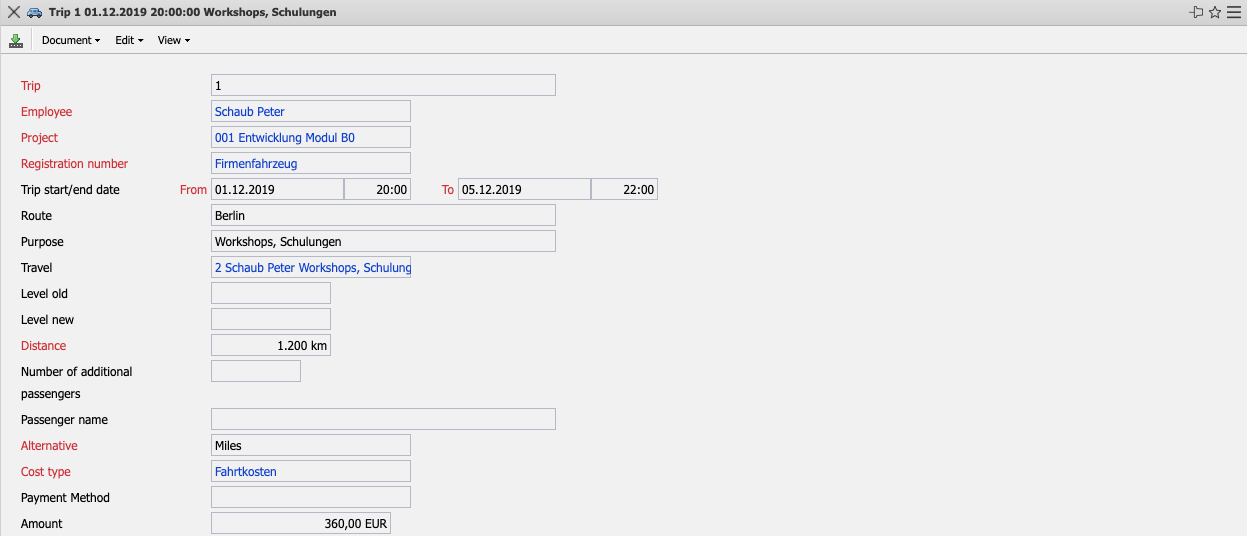Click the Purpose field with Workshops, Schulungen
This screenshot has height=536, width=1247.
(383, 242)
